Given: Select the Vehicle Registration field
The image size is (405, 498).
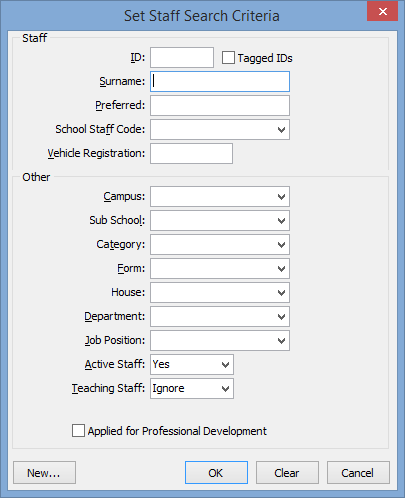Looking at the screenshot, I should point(191,153).
